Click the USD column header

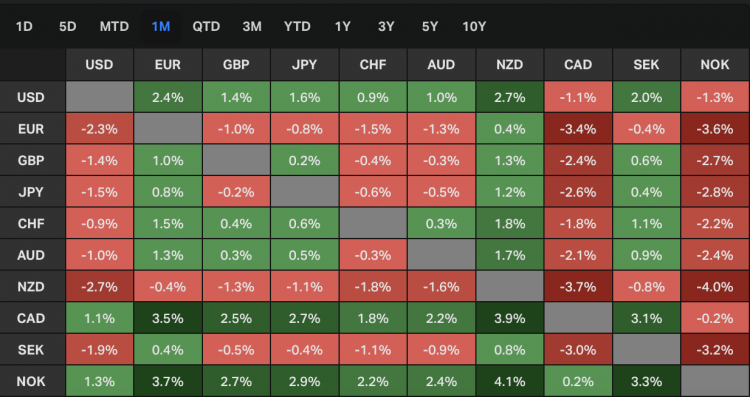tap(99, 65)
